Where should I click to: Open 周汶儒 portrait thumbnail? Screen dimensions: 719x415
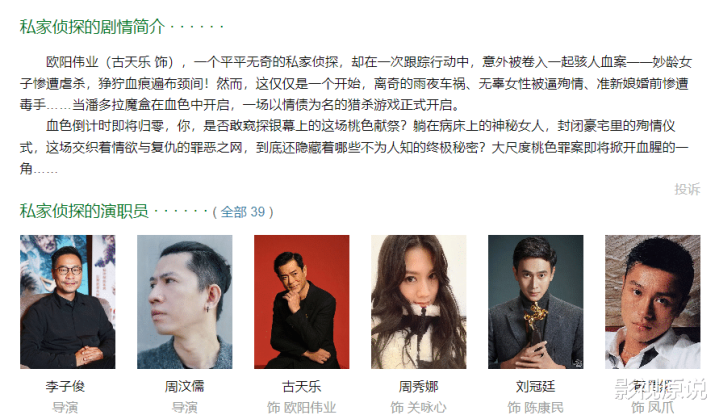tap(184, 302)
